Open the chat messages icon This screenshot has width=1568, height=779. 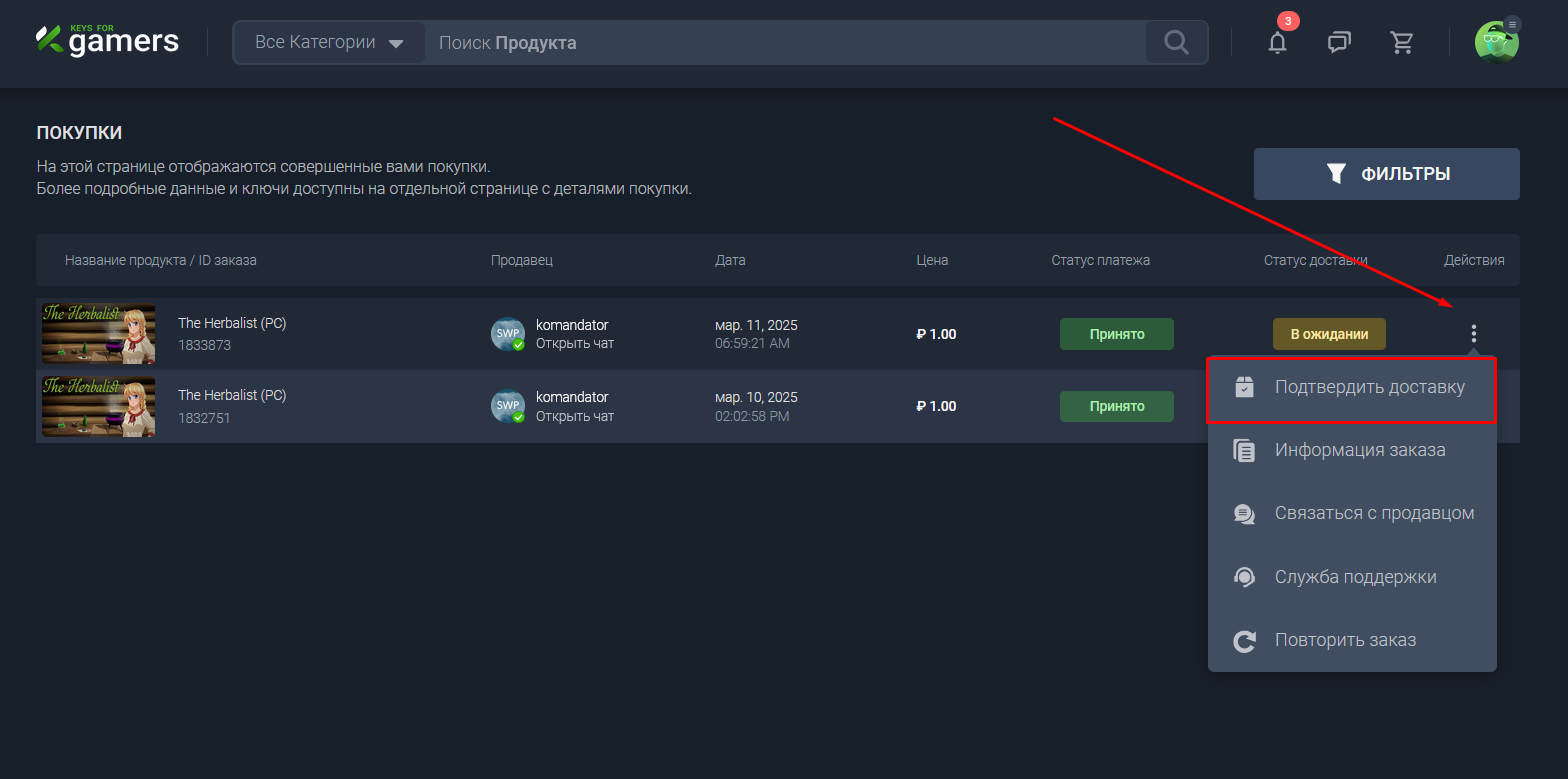(x=1339, y=42)
